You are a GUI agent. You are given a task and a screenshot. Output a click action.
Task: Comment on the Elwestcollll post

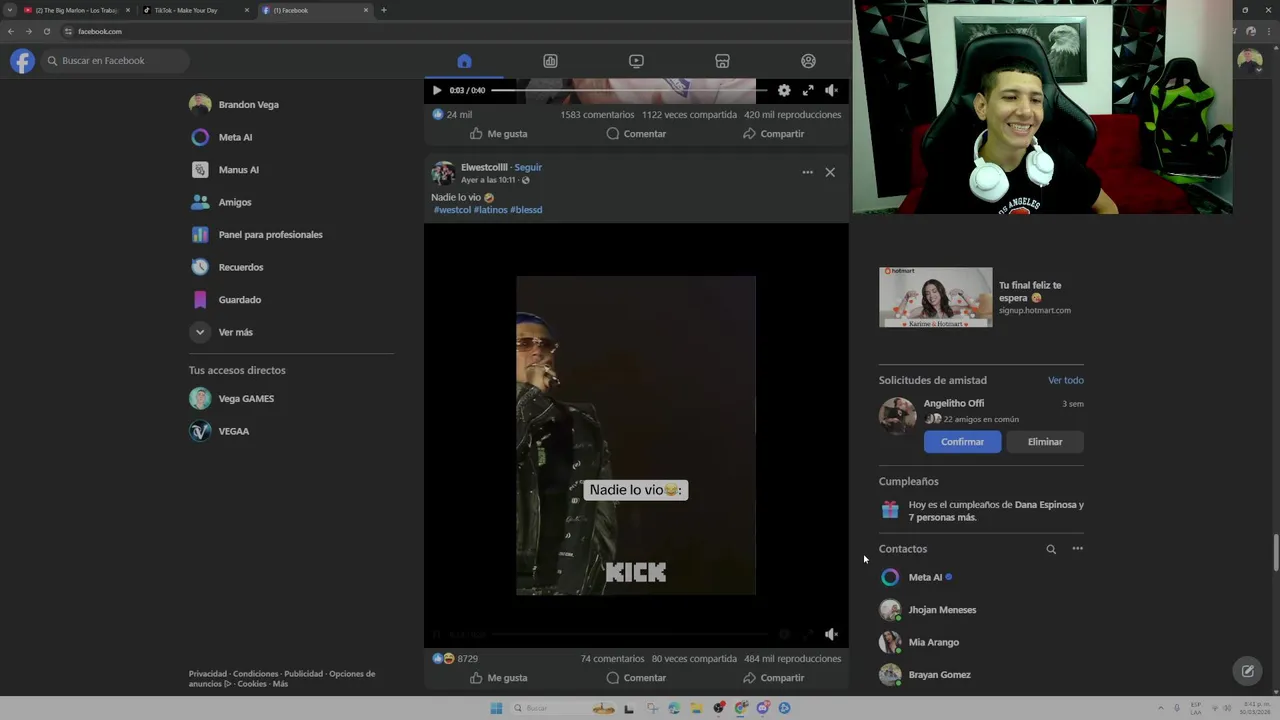[x=636, y=678]
